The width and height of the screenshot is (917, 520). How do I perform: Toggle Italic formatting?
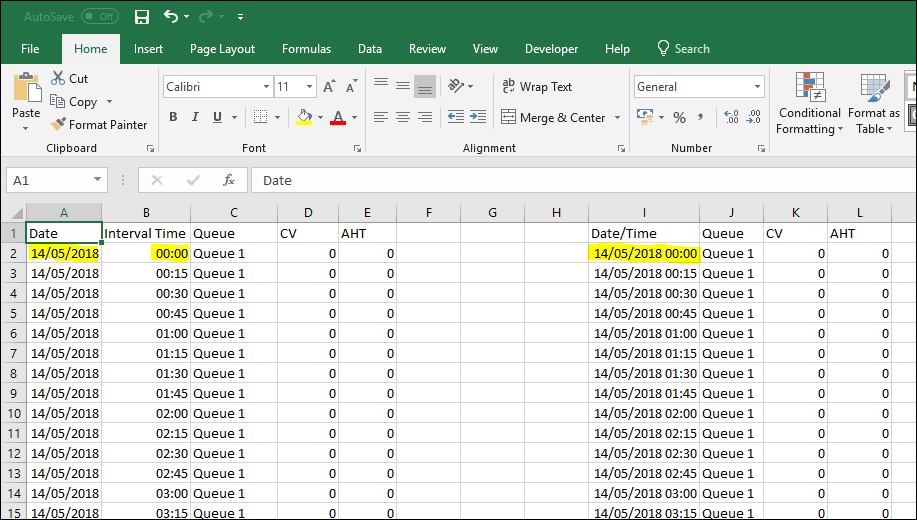coord(195,118)
